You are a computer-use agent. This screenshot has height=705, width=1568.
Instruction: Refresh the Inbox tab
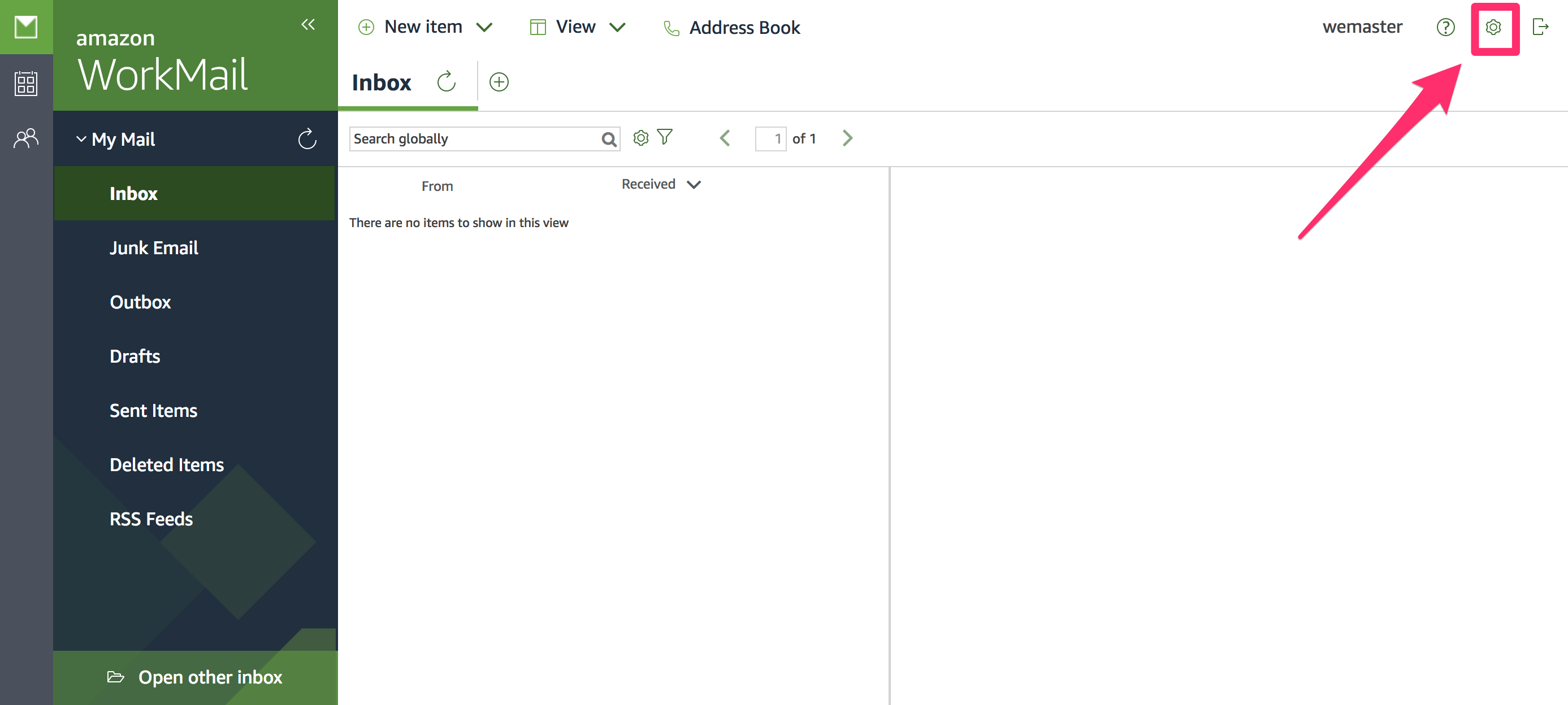(x=446, y=81)
